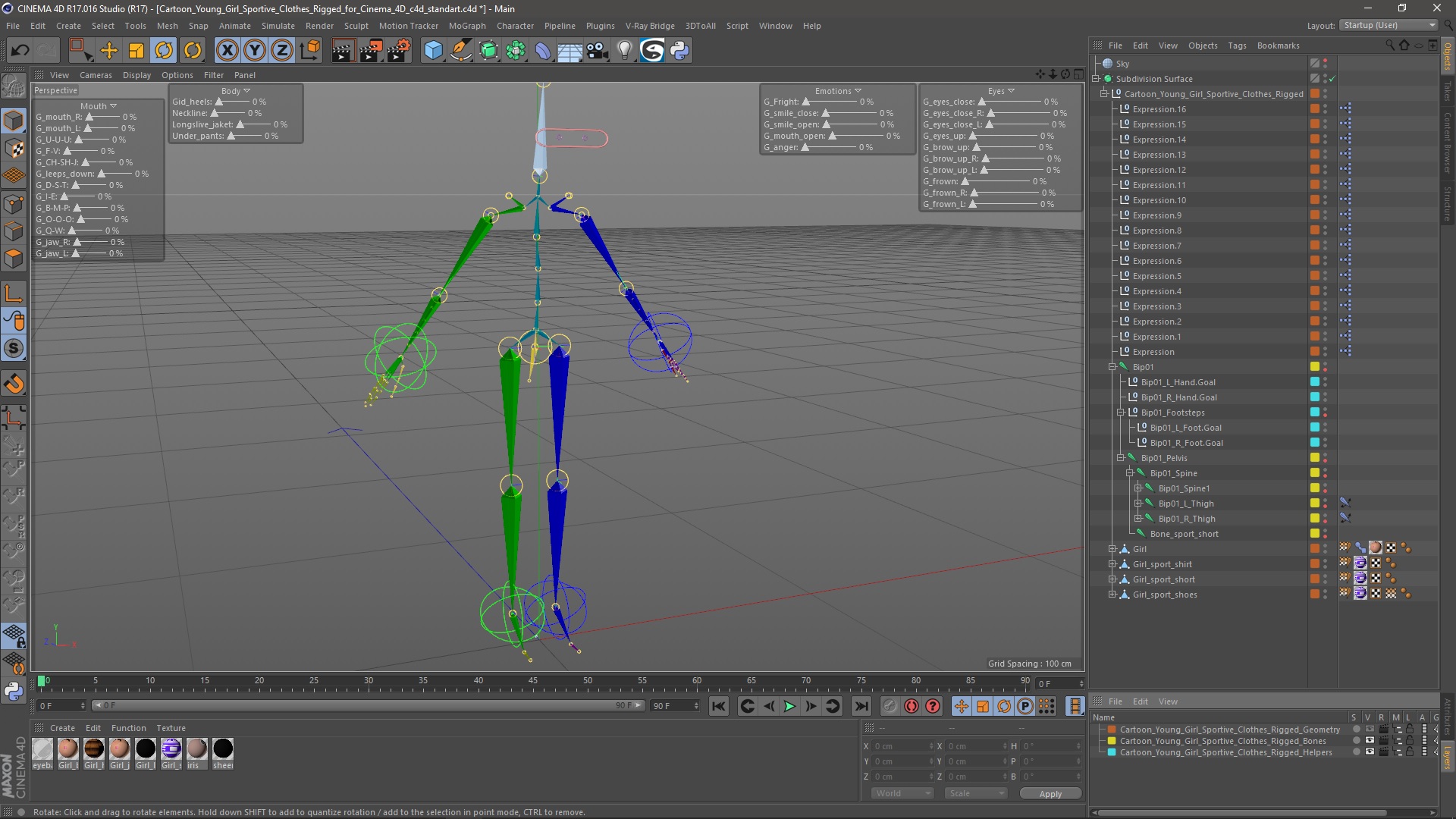Click the current frame field 0 F

pyautogui.click(x=61, y=706)
